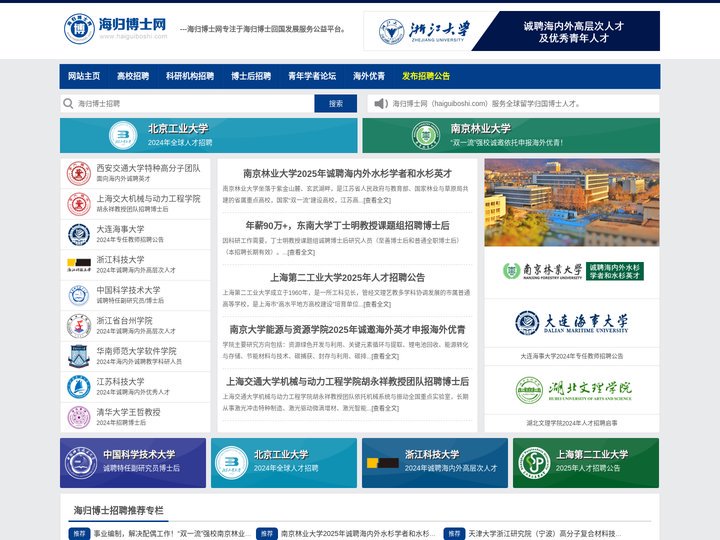The width and height of the screenshot is (720, 540).
Task: Click 大连海事大学 2024年专任教师招聘公告 sidebar text
Action: click(130, 240)
